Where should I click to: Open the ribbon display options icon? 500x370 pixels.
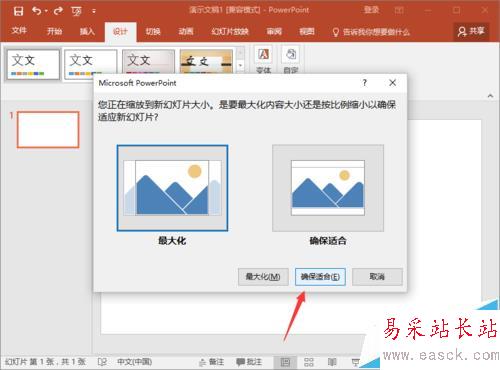pos(399,10)
